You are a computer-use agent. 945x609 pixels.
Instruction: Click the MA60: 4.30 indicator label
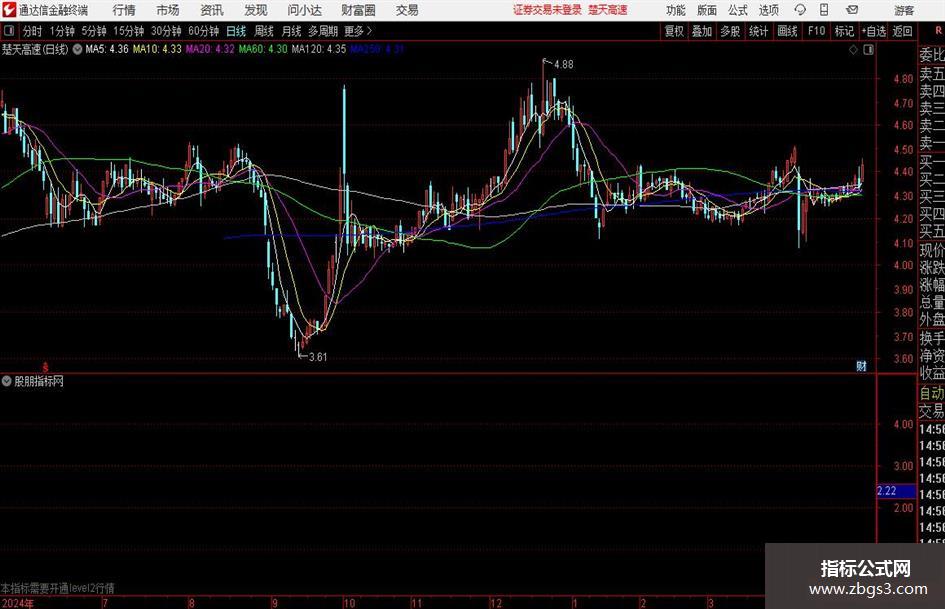click(x=263, y=49)
